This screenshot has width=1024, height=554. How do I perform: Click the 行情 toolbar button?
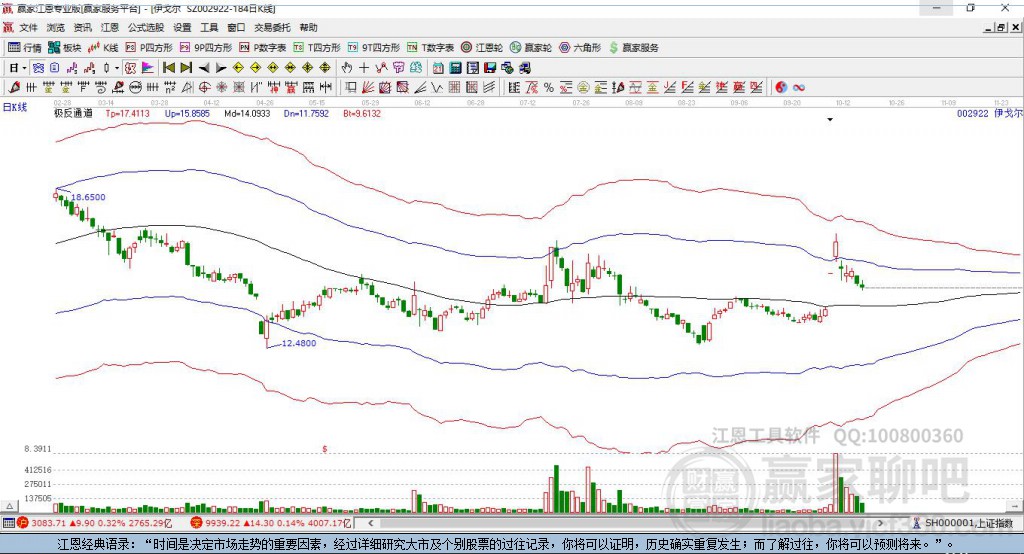[x=25, y=48]
